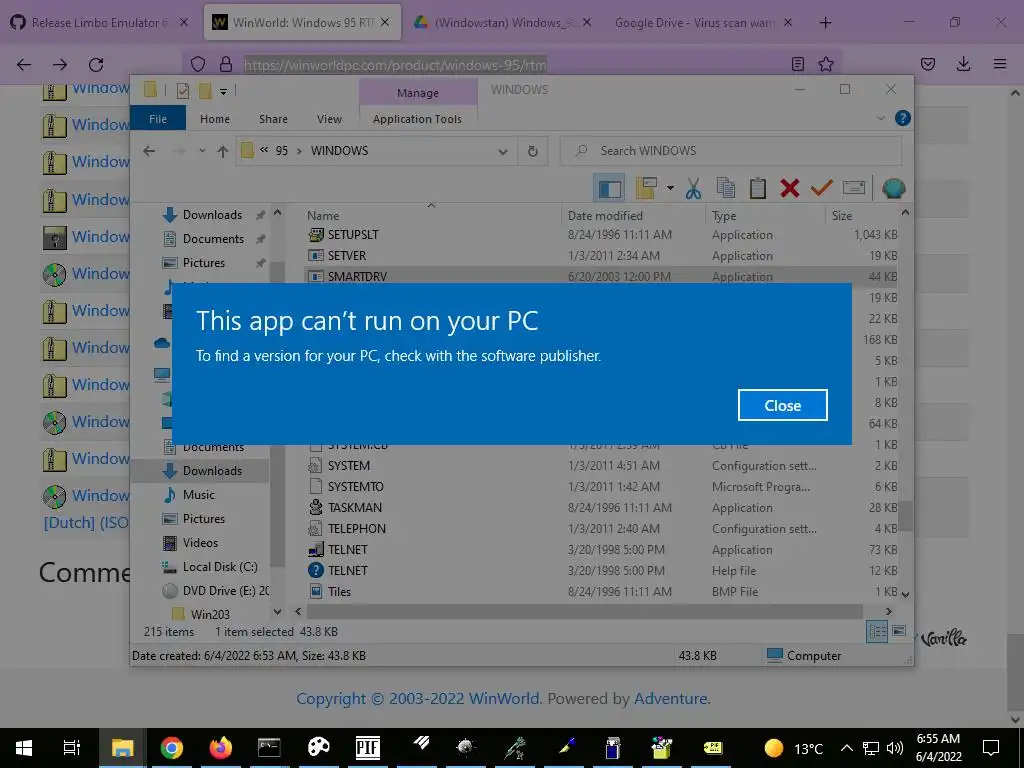The width and height of the screenshot is (1024, 768).
Task: Click the orange checkmark icon in Explorer toolbar
Action: pyautogui.click(x=822, y=188)
